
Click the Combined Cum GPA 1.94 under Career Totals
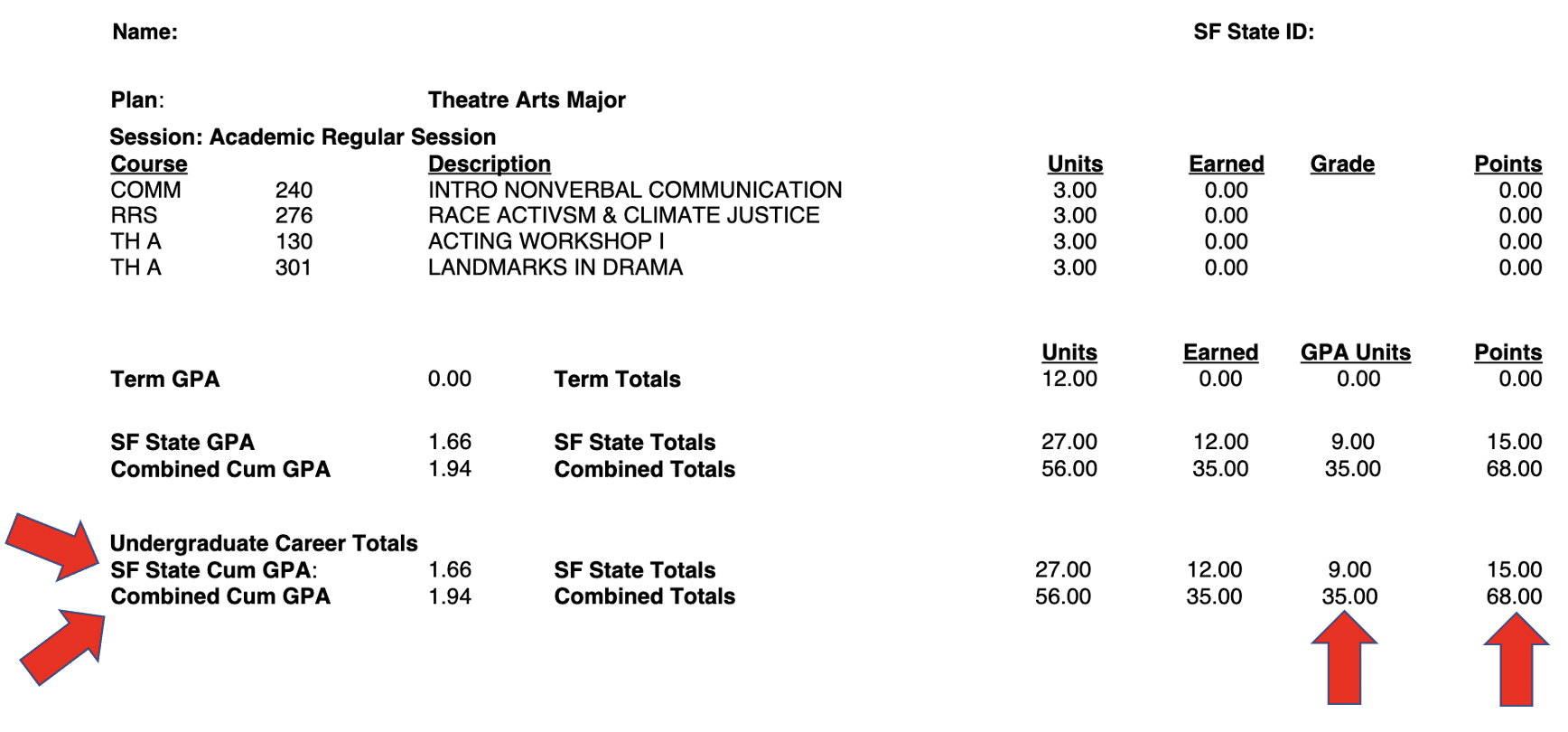click(x=450, y=596)
